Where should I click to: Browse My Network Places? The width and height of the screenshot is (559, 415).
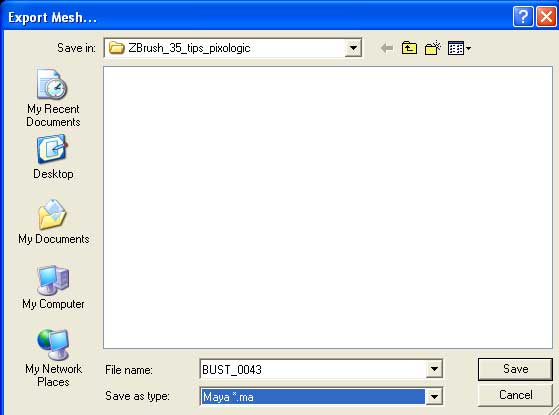click(x=53, y=358)
